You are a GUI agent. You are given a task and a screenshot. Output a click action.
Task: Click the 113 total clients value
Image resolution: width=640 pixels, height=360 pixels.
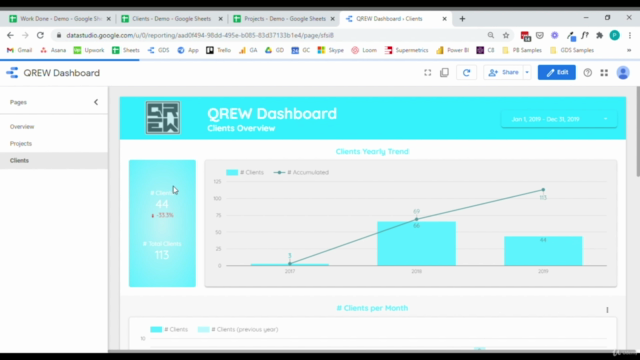162,255
